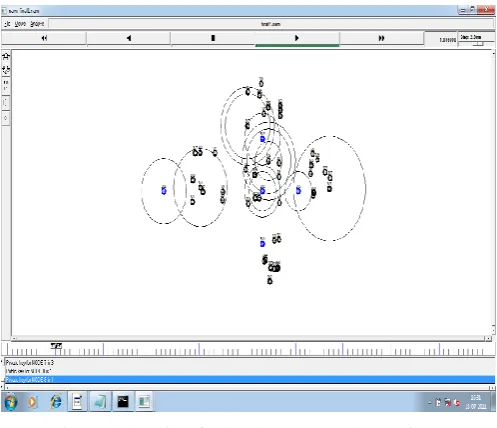The width and height of the screenshot is (497, 428).
Task: Click the current time value display
Action: point(447,40)
